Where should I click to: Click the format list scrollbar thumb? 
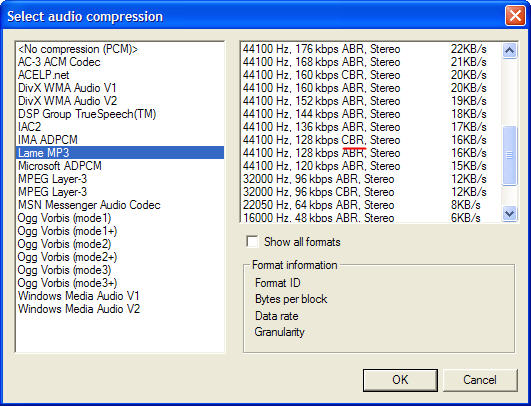tap(509, 155)
